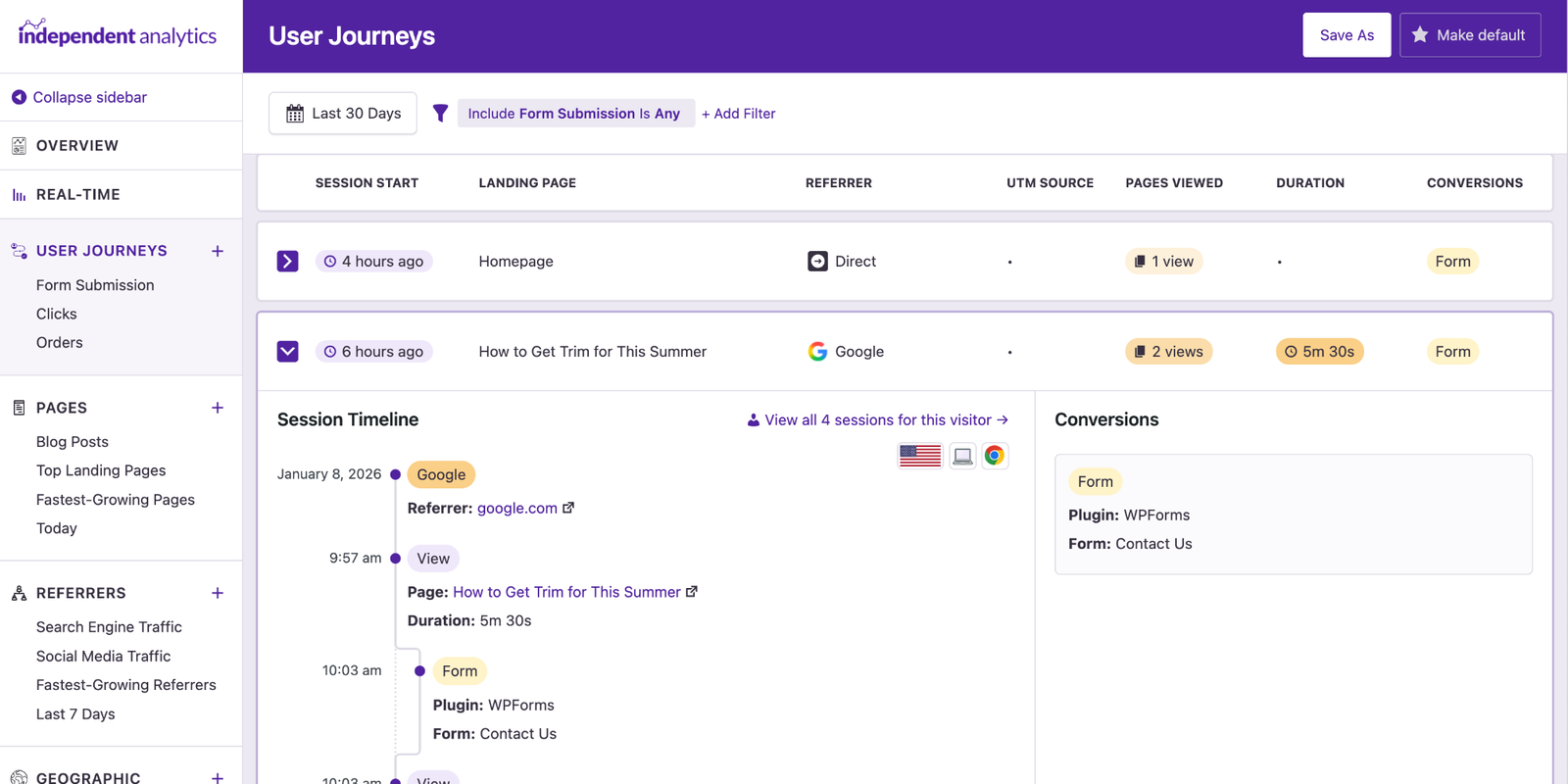Click the laptop device icon
The image size is (1568, 784).
pyautogui.click(x=963, y=456)
